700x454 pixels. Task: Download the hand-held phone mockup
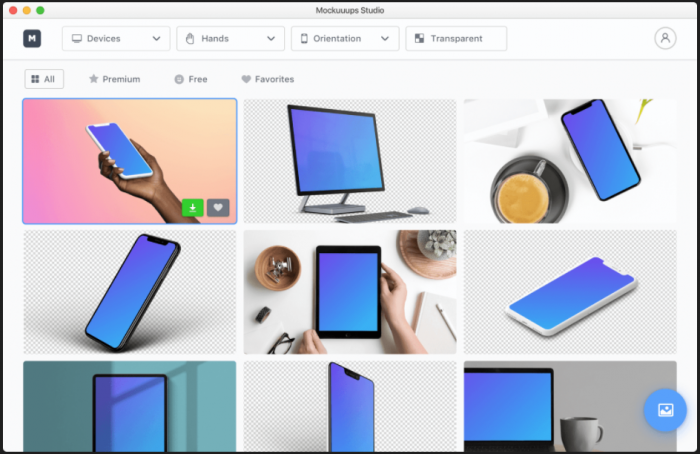click(193, 208)
